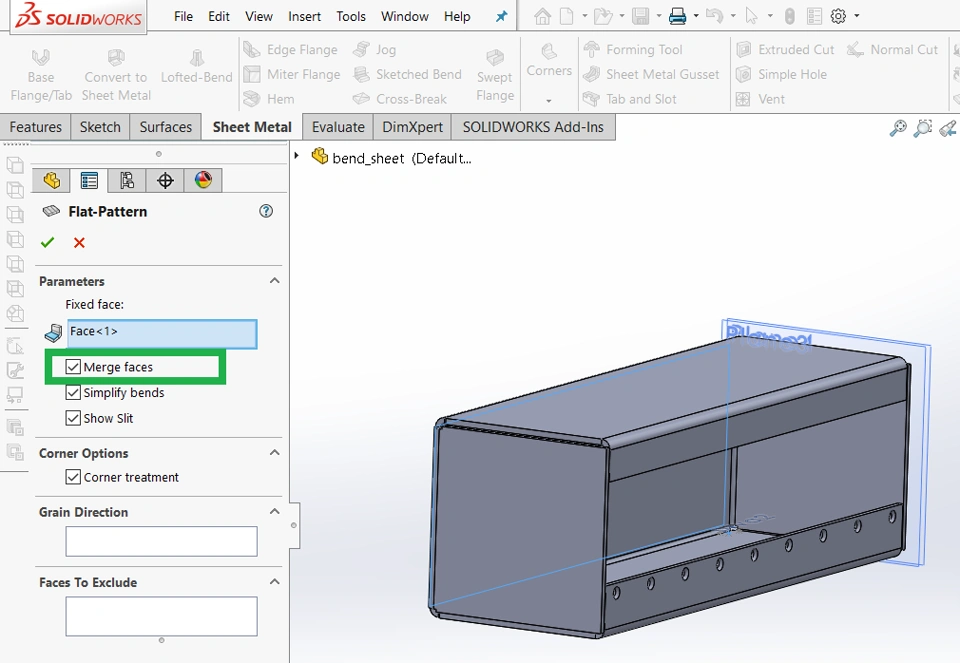Collapse the Parameters section
Viewport: 960px width, 663px height.
pyautogui.click(x=274, y=281)
